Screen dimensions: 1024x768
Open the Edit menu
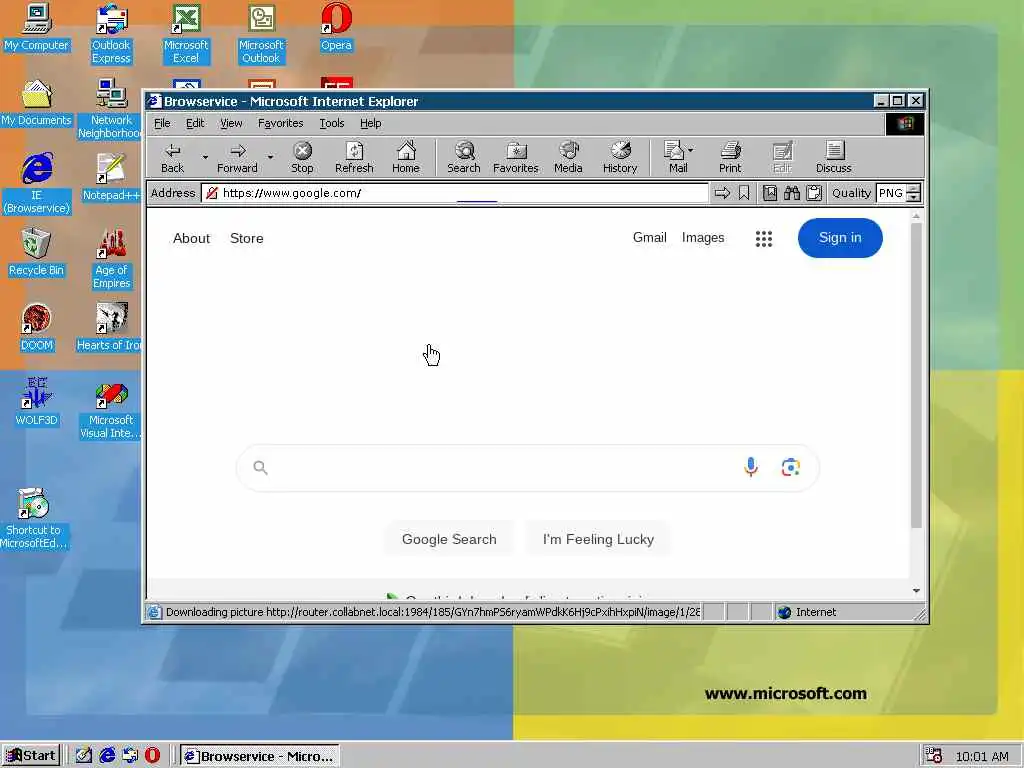click(195, 123)
